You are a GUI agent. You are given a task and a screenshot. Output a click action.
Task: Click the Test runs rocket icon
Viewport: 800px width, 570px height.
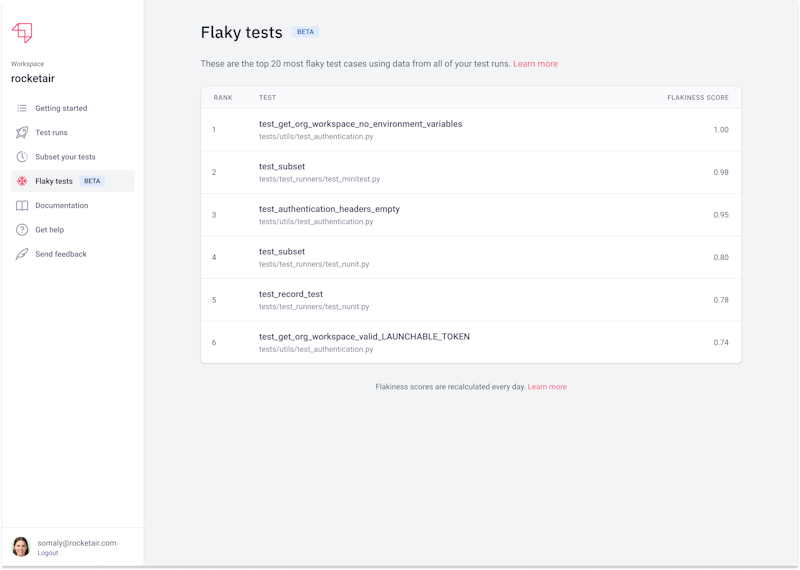pos(22,132)
